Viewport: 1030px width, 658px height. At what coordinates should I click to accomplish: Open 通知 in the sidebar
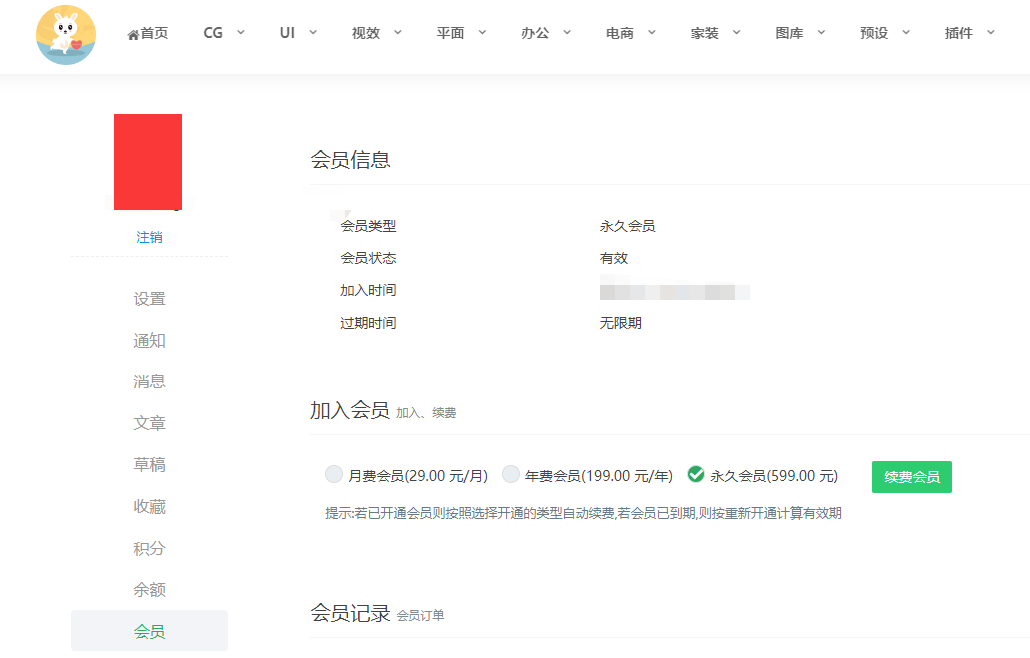[x=149, y=341]
